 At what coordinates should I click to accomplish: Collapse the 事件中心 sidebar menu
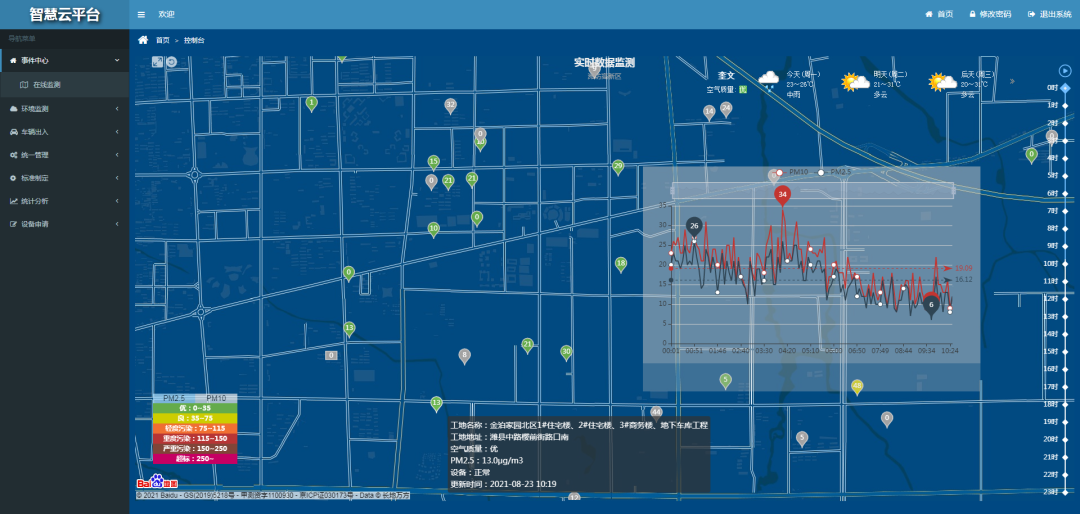click(64, 61)
